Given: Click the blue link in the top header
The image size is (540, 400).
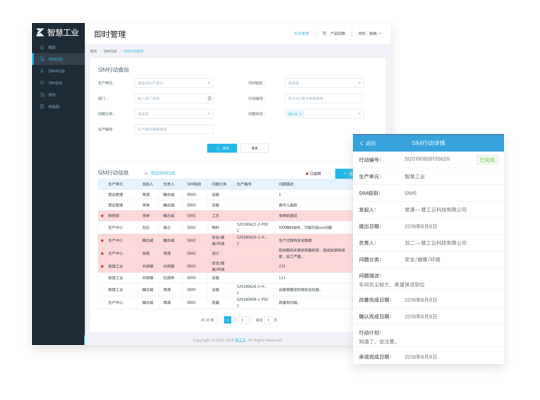Looking at the screenshot, I should 301,33.
